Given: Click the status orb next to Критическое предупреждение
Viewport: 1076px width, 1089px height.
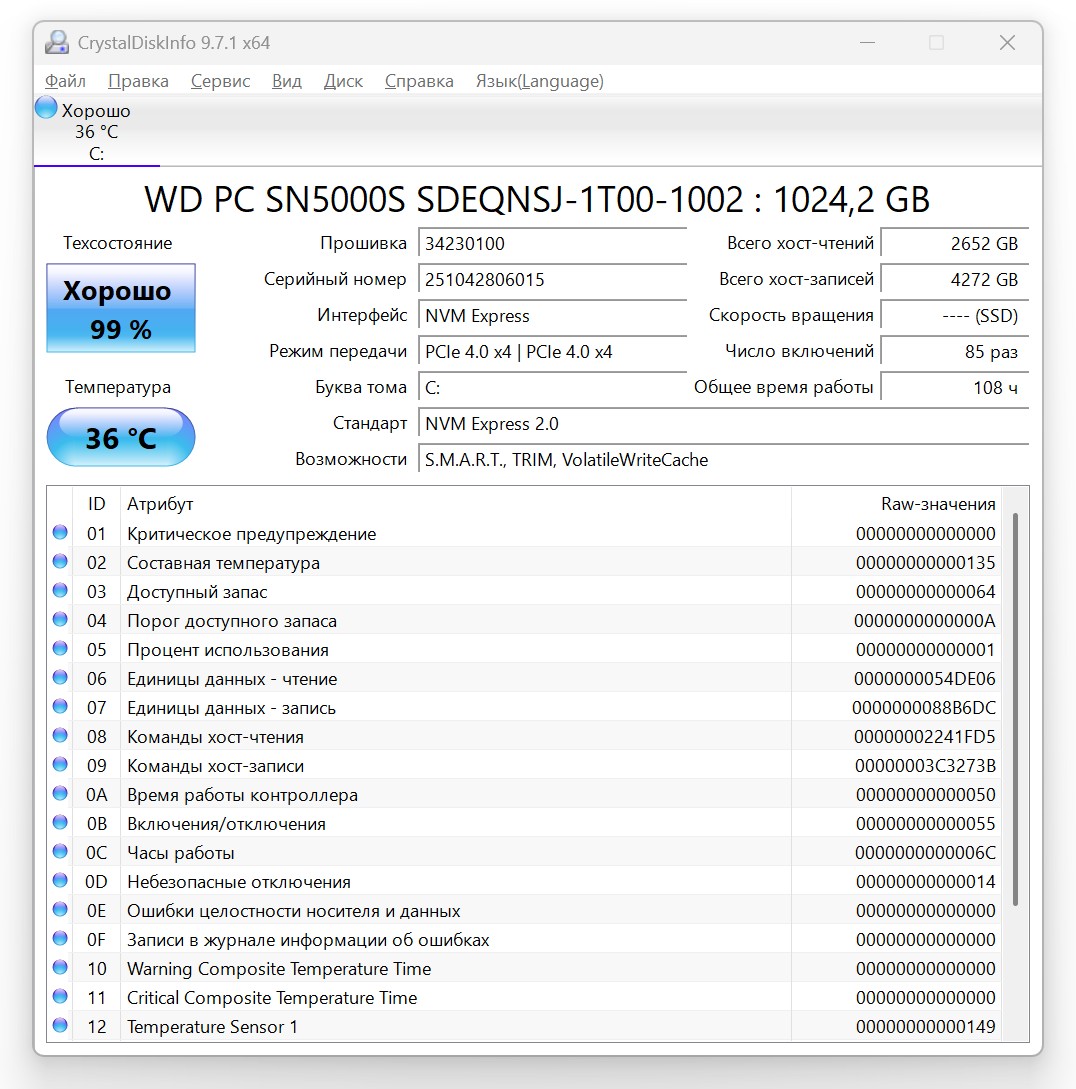Looking at the screenshot, I should tap(60, 533).
